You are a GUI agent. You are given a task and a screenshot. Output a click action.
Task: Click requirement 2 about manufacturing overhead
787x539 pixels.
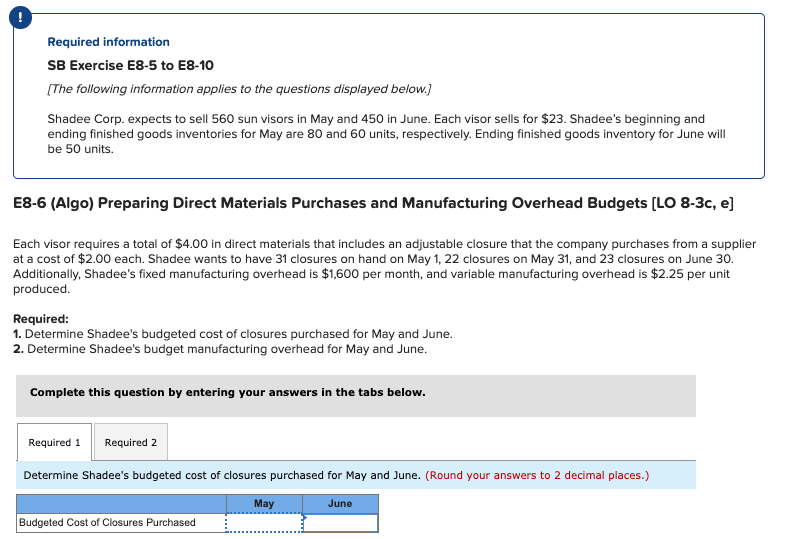click(220, 349)
